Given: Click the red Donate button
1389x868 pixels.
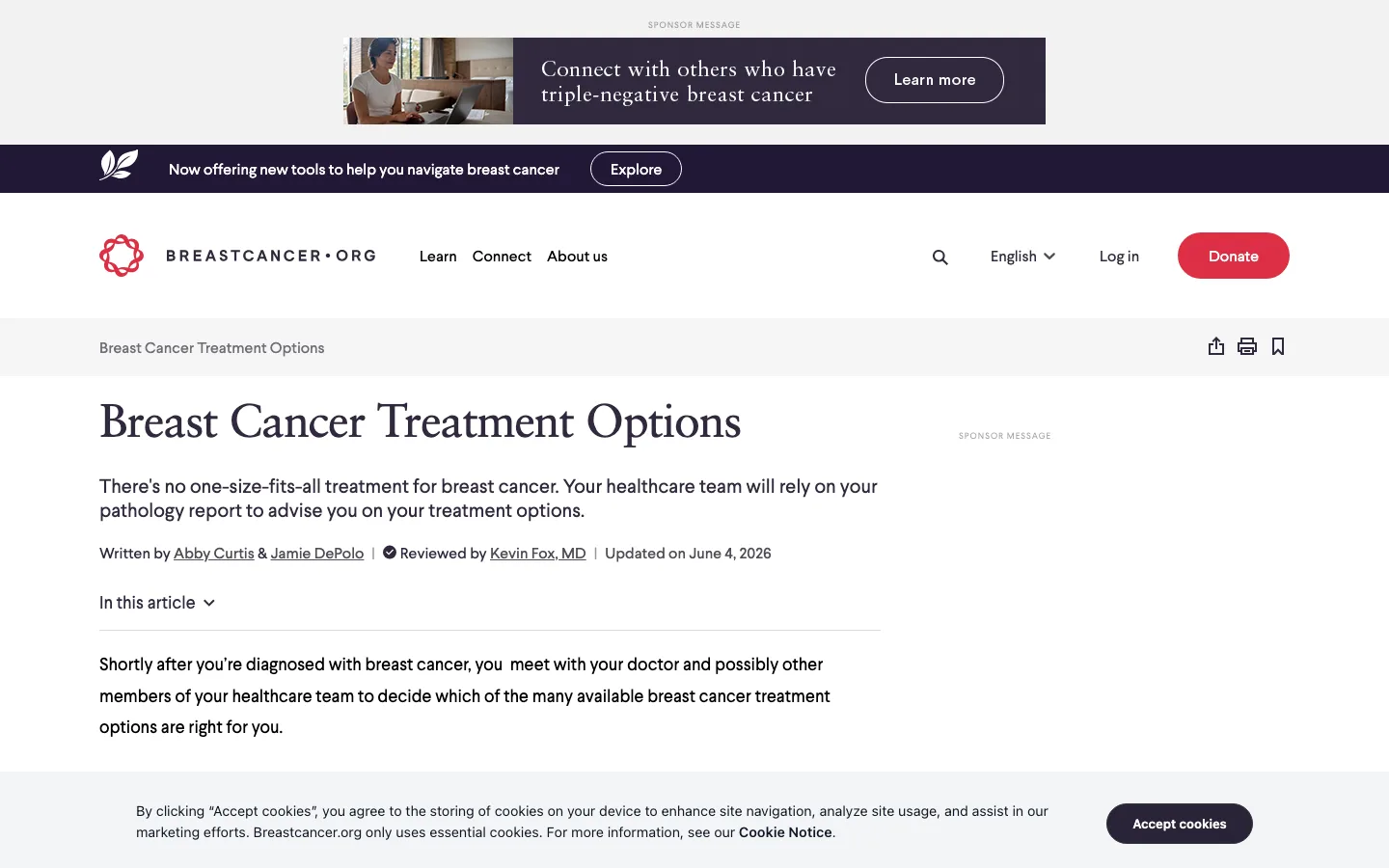Looking at the screenshot, I should pyautogui.click(x=1234, y=256).
